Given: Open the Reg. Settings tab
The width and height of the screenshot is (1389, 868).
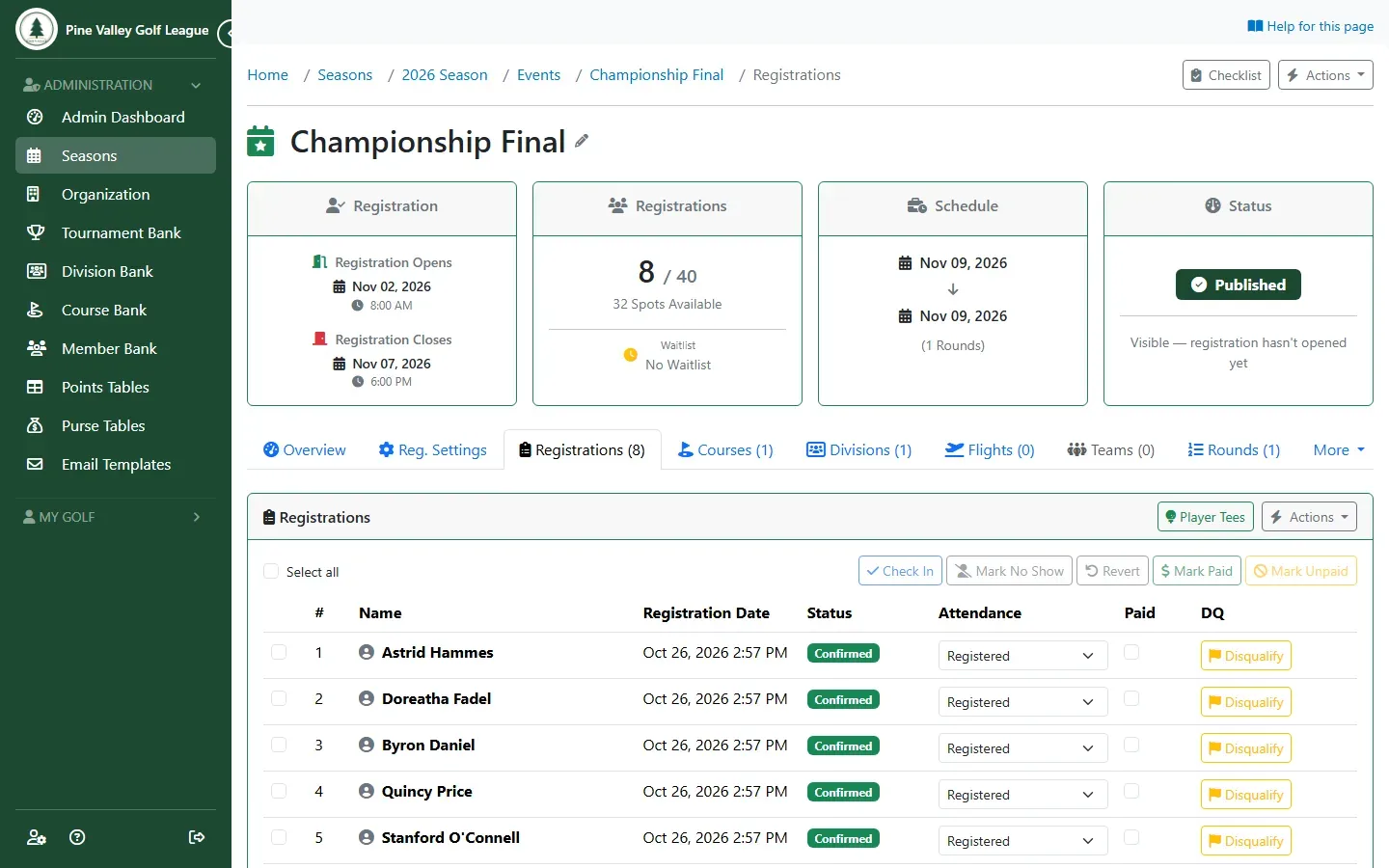Looking at the screenshot, I should (x=433, y=450).
